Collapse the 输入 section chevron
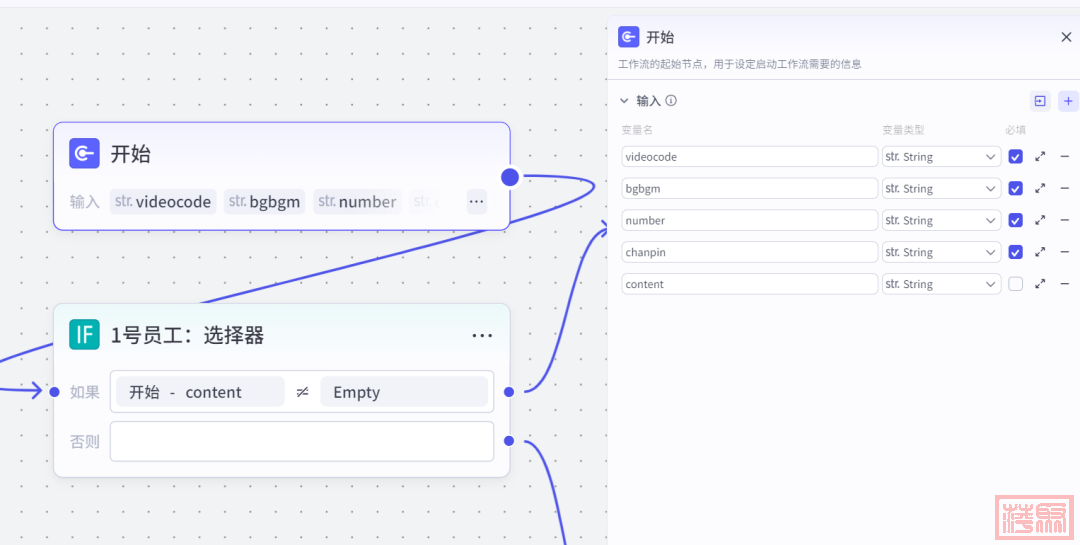Viewport: 1080px width, 545px height. point(625,101)
